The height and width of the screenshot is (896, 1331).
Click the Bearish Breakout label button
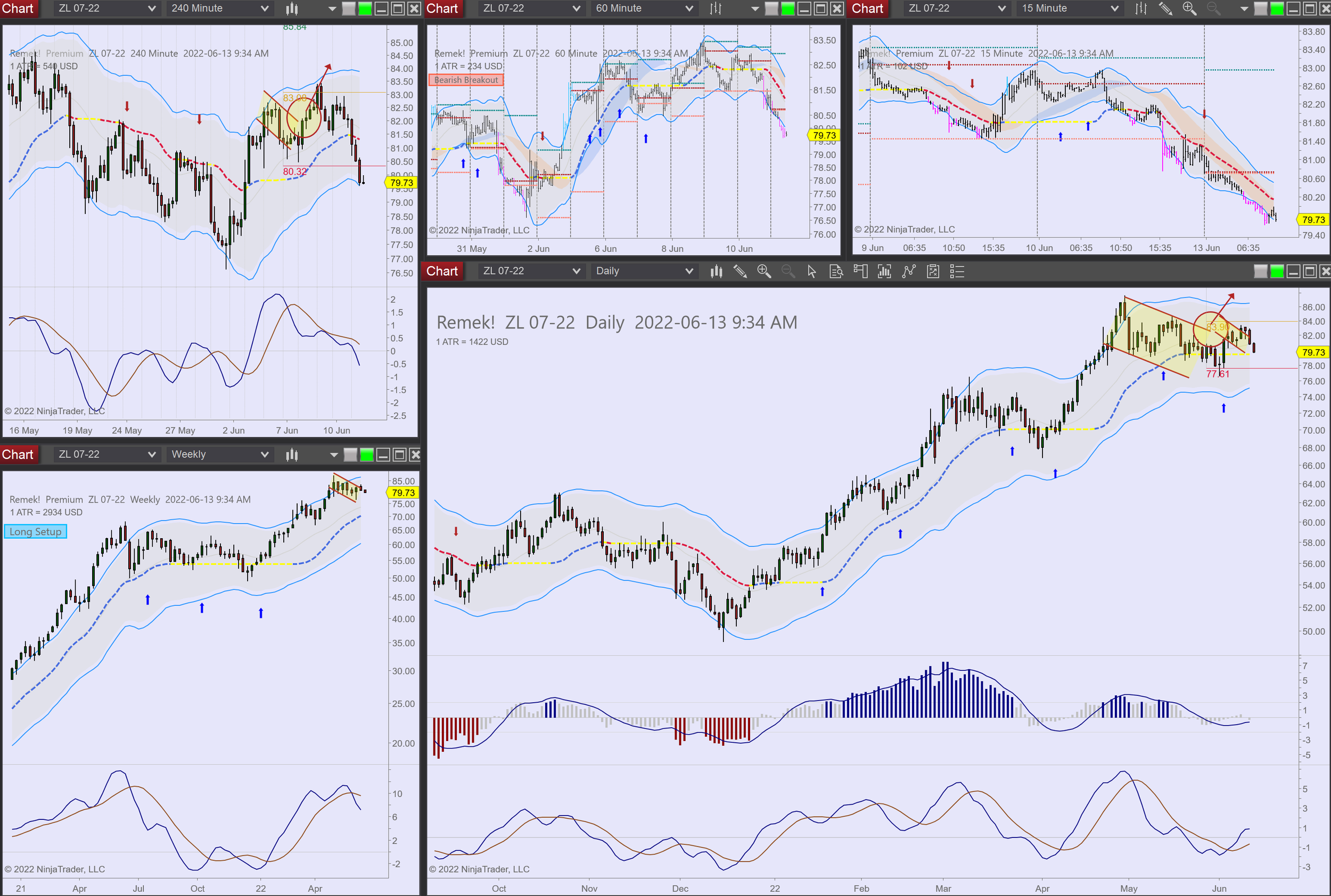(466, 80)
